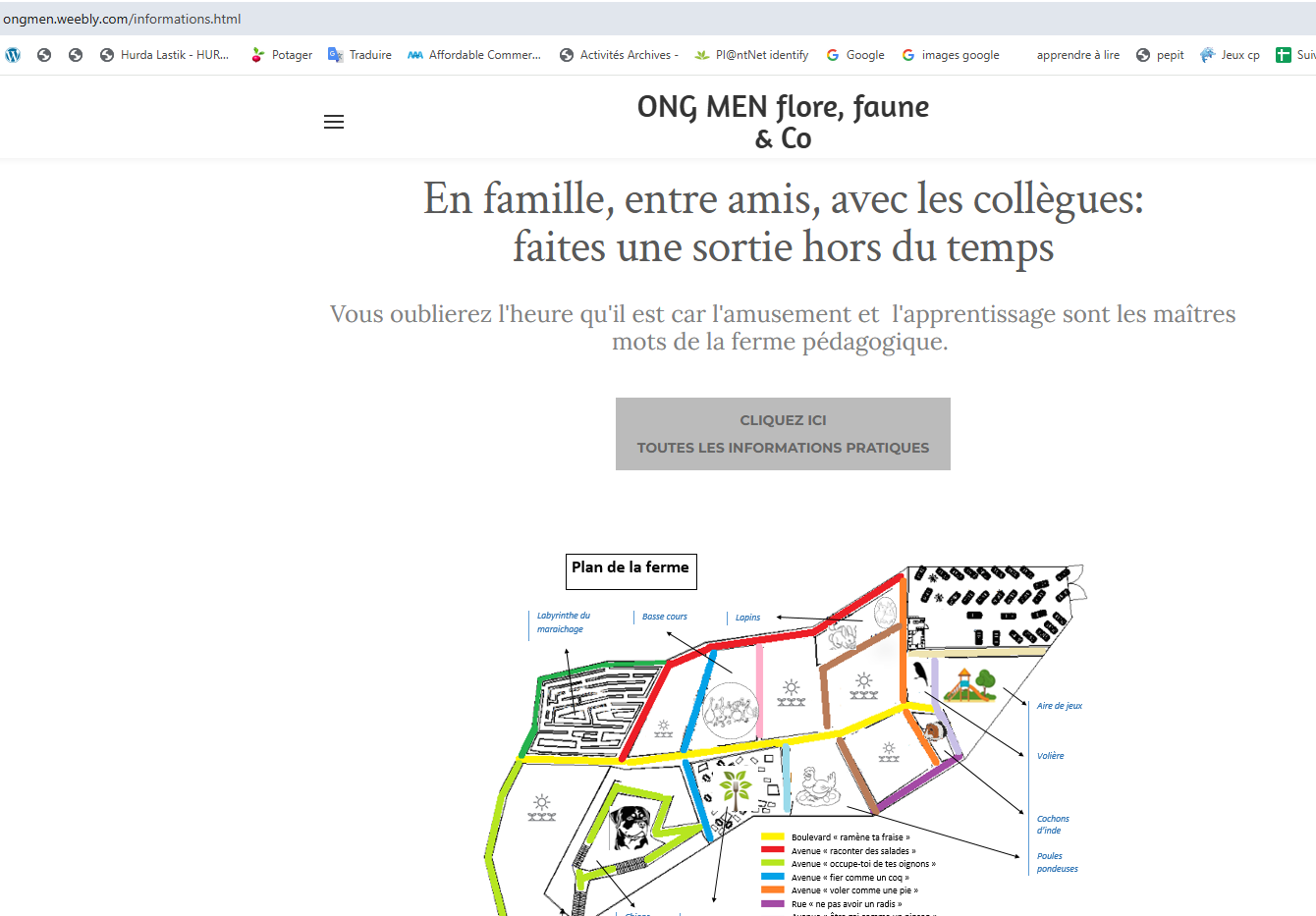Click the address bar URL

(122, 19)
